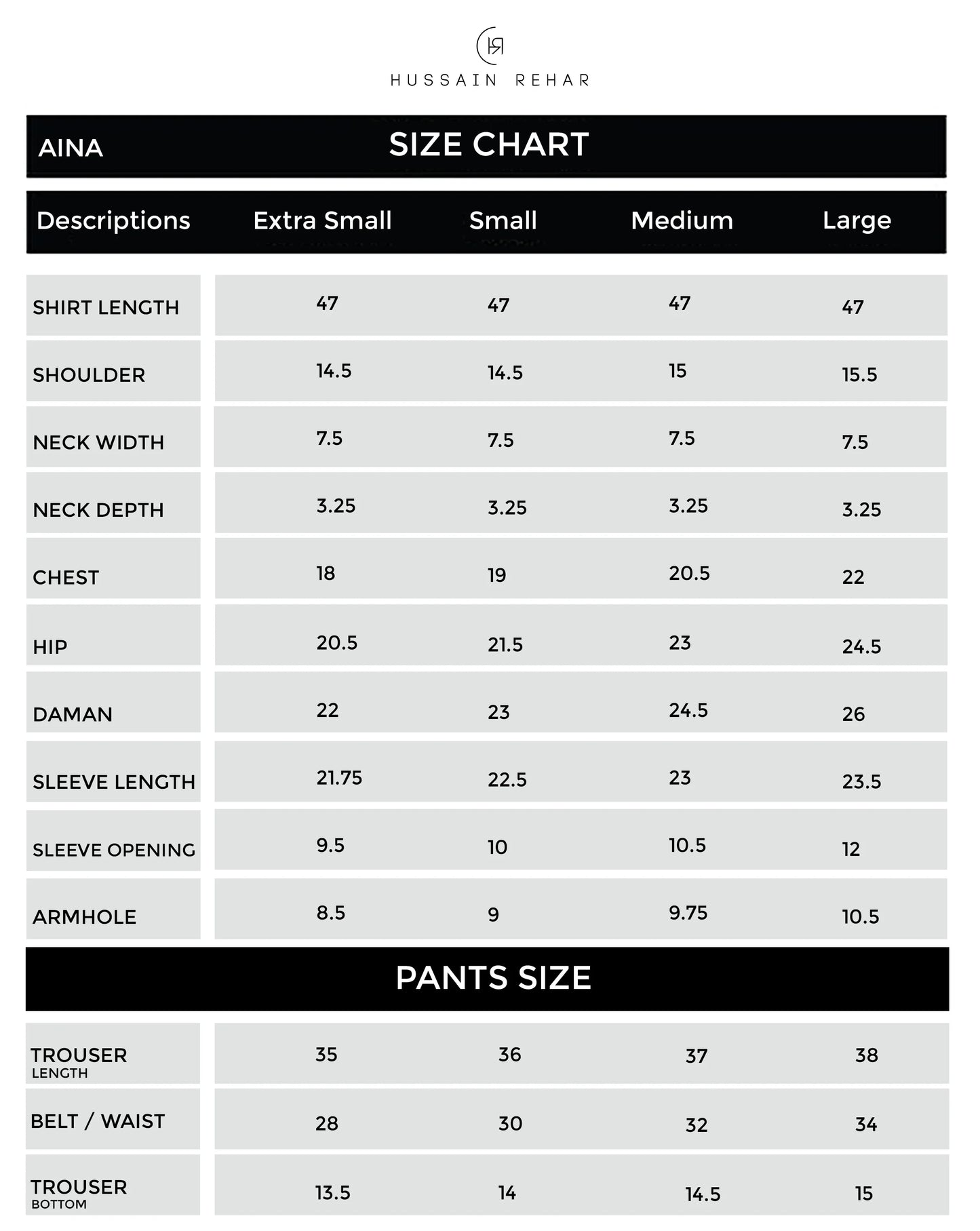This screenshot has width=980, height=1231.
Task: Click the DAMAN row label
Action: [73, 714]
